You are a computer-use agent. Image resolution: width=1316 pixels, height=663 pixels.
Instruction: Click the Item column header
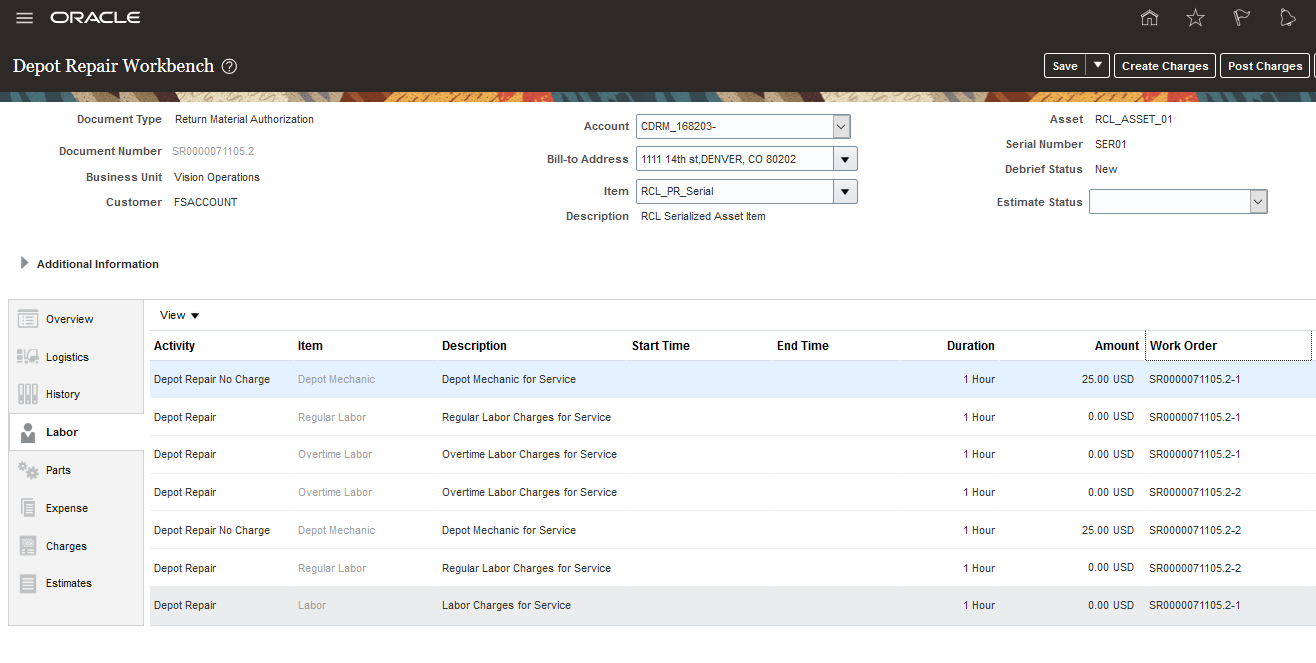[x=310, y=346]
